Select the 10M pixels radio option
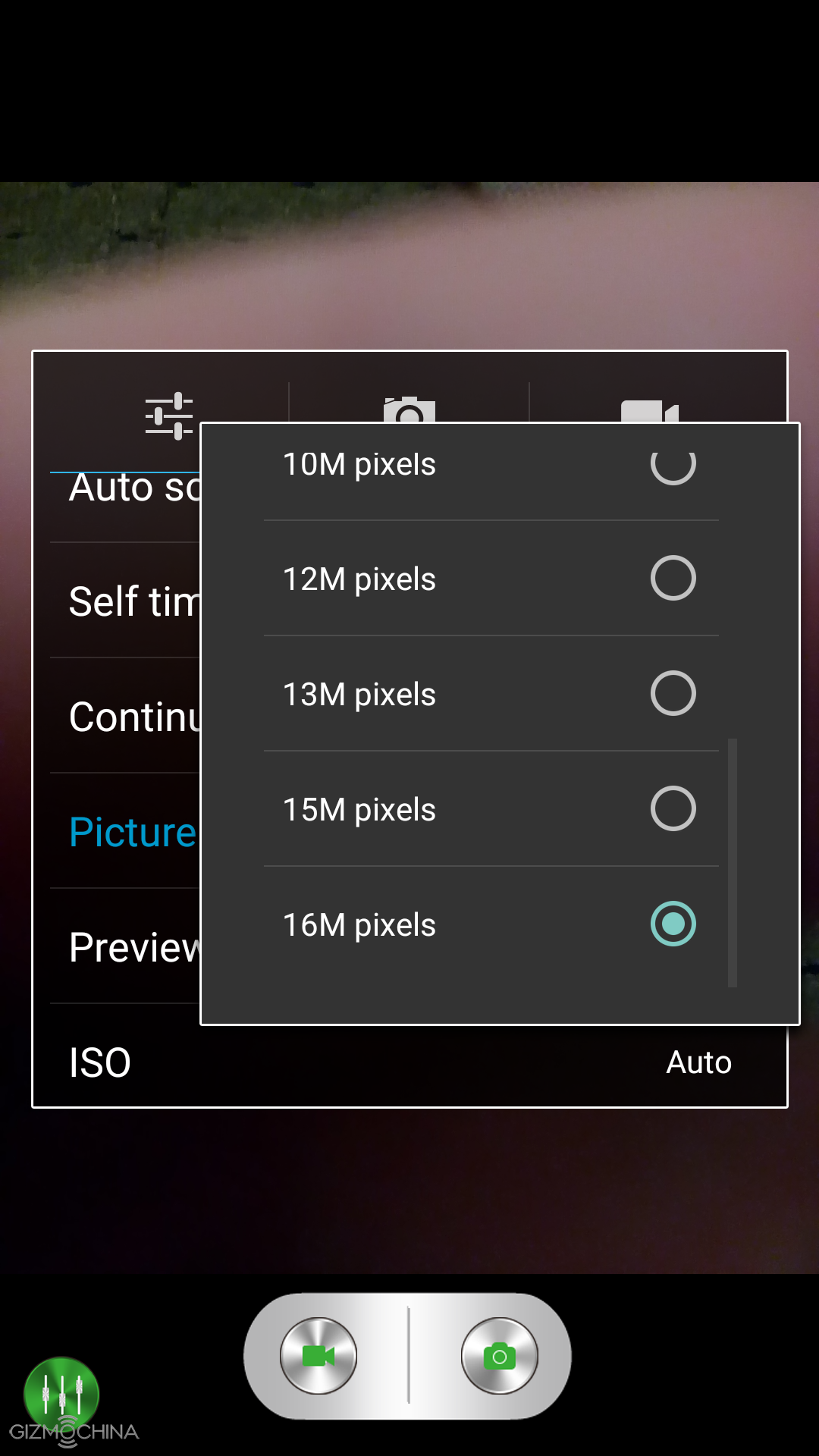This screenshot has height=1456, width=819. 673,463
